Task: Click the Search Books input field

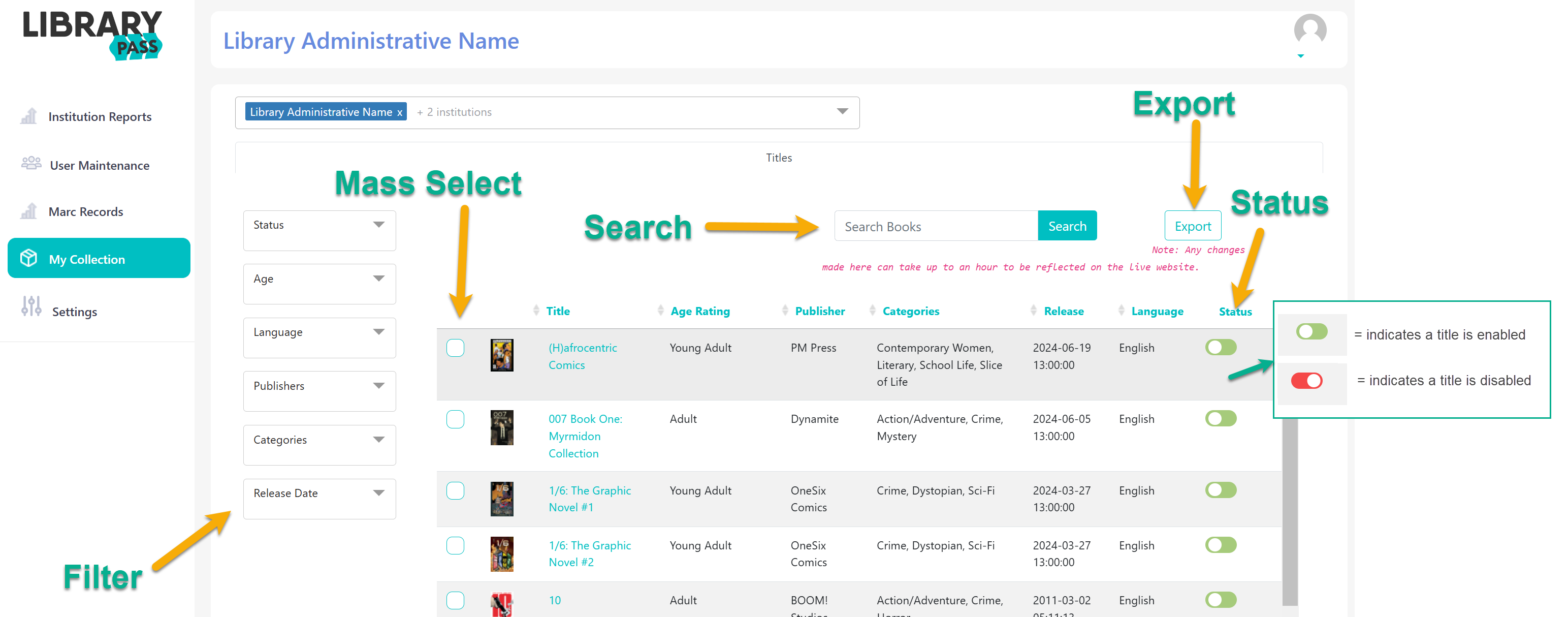Action: pyautogui.click(x=936, y=226)
